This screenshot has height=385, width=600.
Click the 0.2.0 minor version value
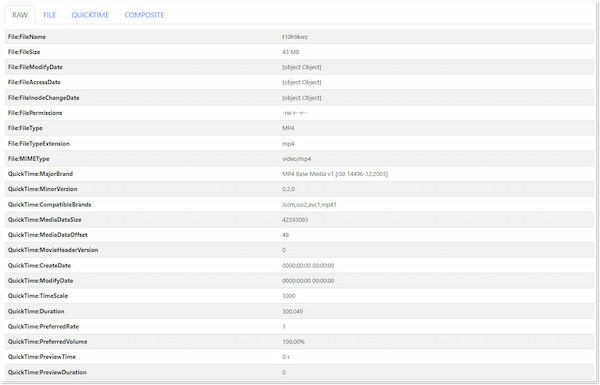[x=289, y=189]
